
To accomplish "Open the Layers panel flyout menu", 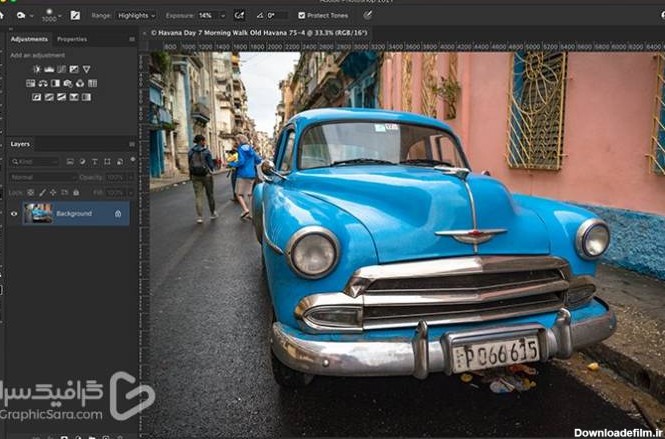I will (x=132, y=144).
